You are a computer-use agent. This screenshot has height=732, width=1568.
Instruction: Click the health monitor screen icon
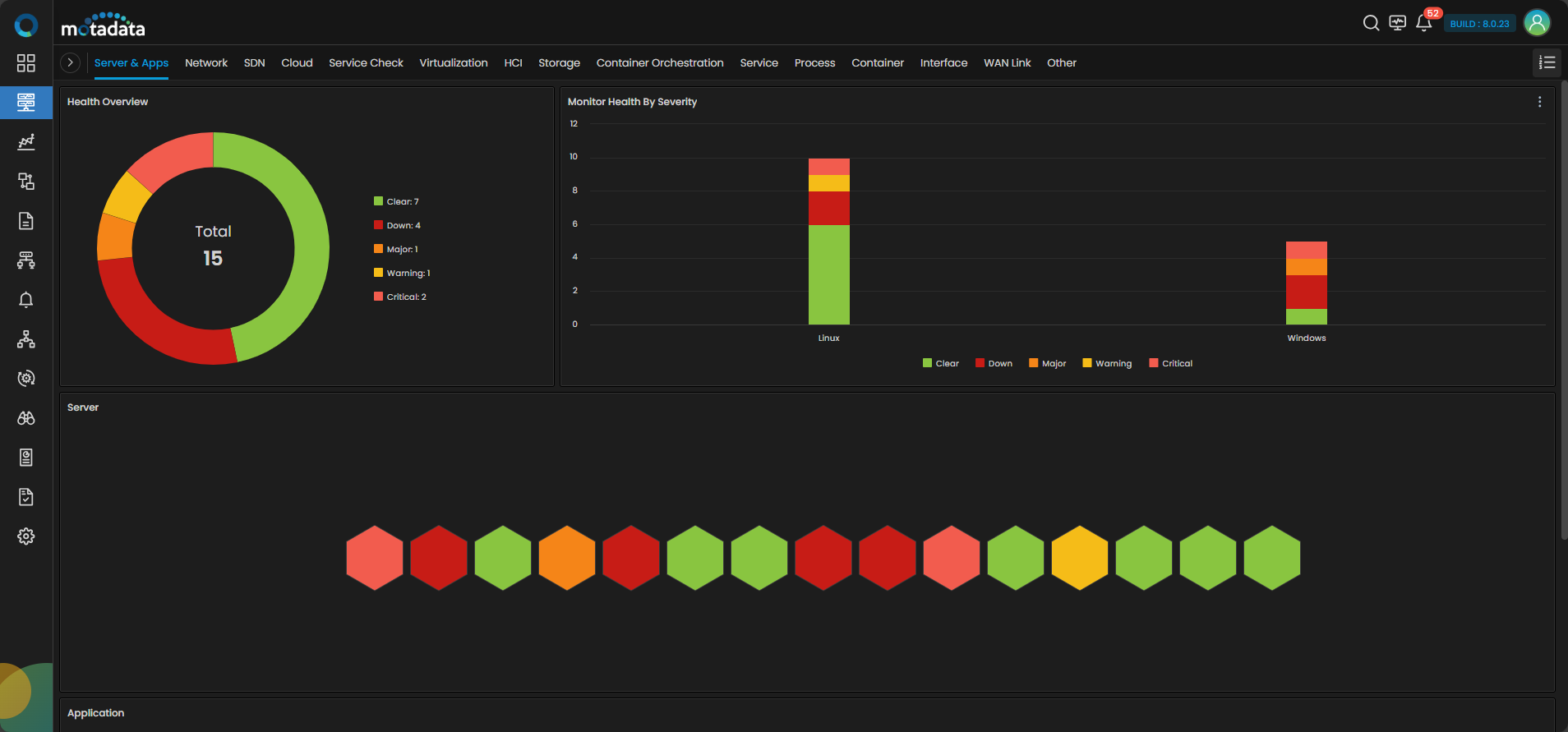pos(1397,23)
